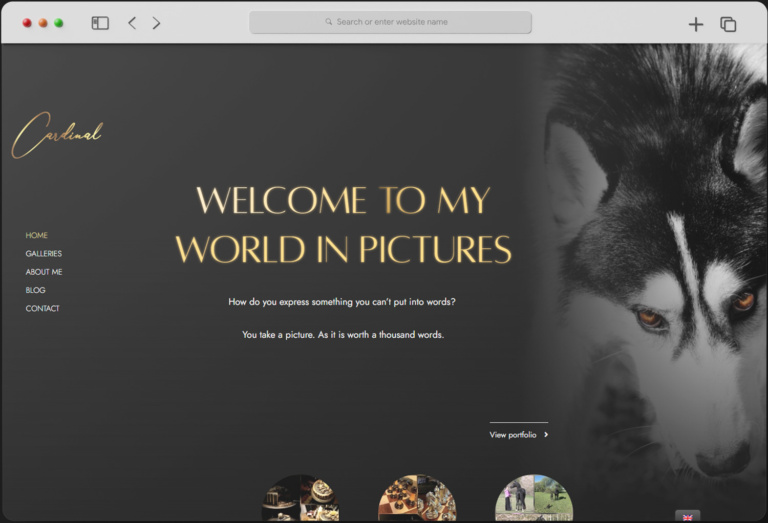This screenshot has width=768, height=523.
Task: Navigate to the CONTACT page
Action: point(42,308)
